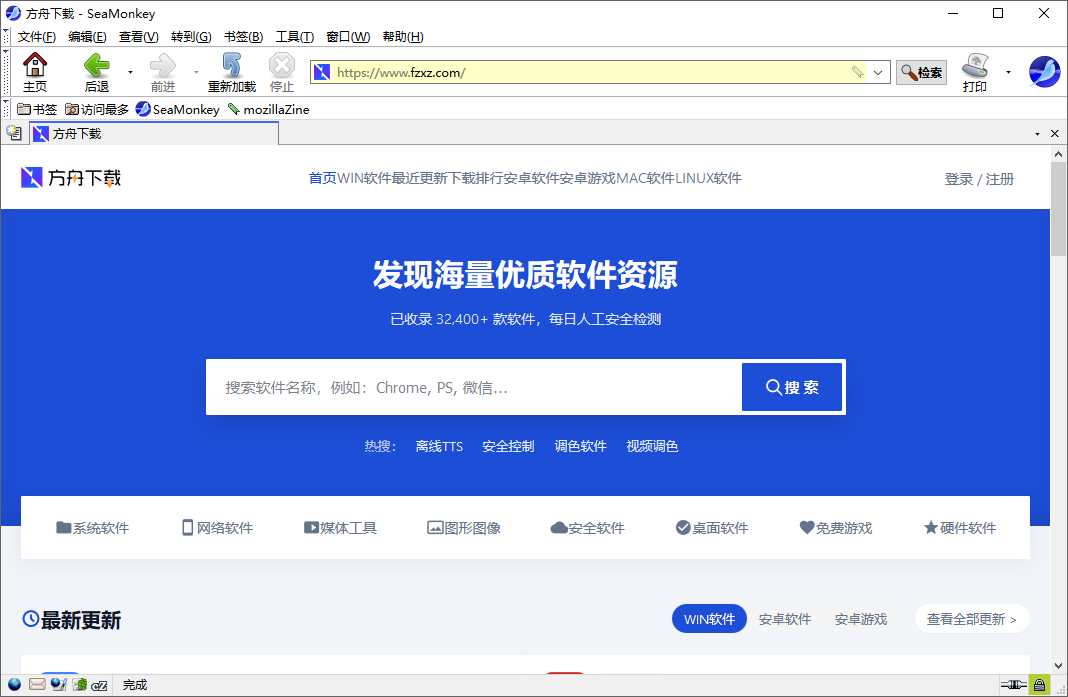The width and height of the screenshot is (1068, 697).
Task: Open the print options dropdown arrow
Action: coord(1008,72)
